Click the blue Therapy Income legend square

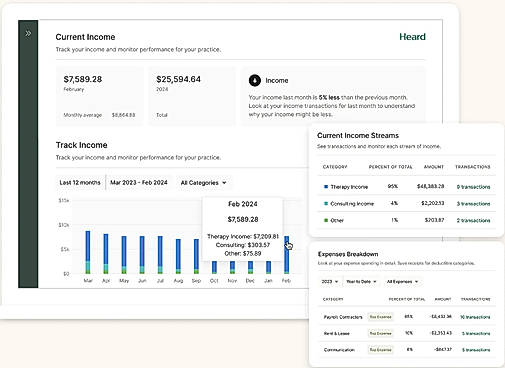[x=326, y=187]
